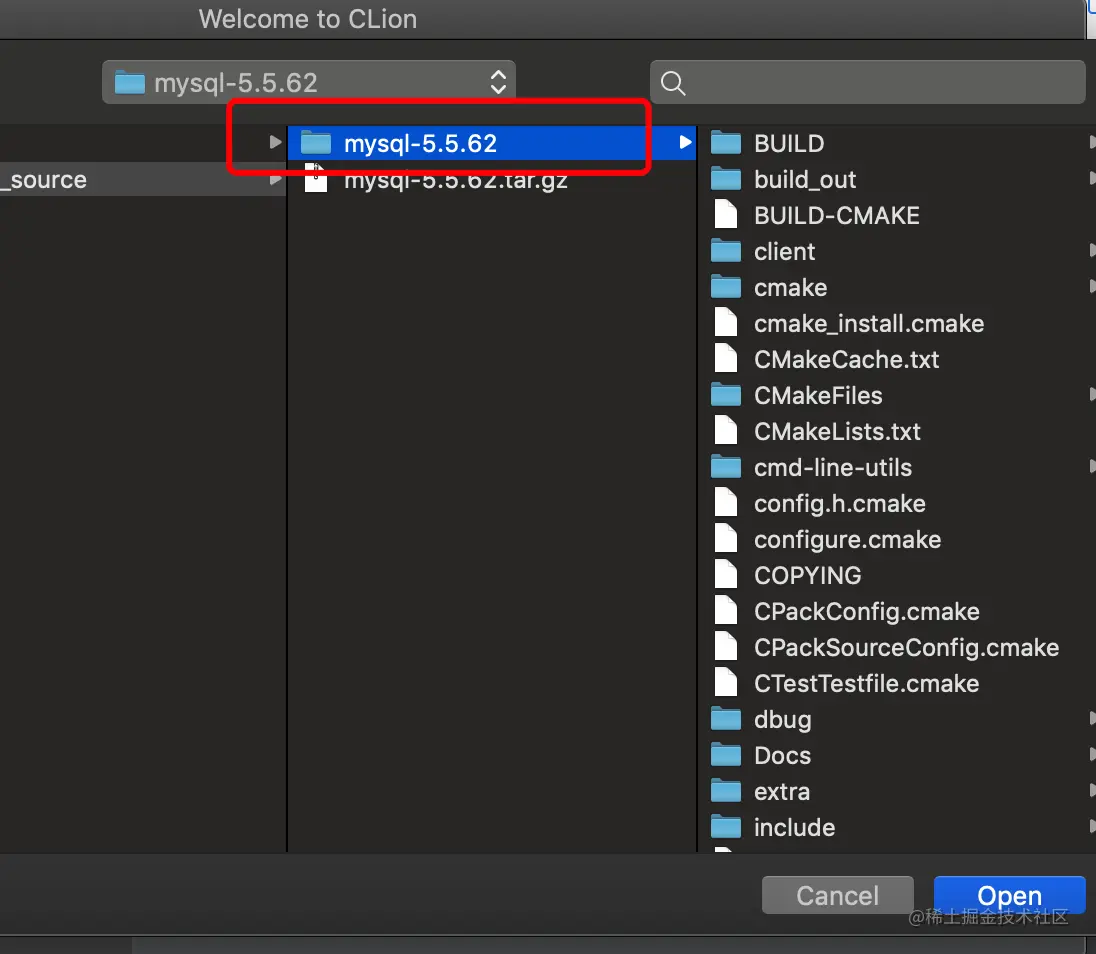The height and width of the screenshot is (954, 1096).
Task: Click the BUILD-CMAKE file icon
Action: 726,215
